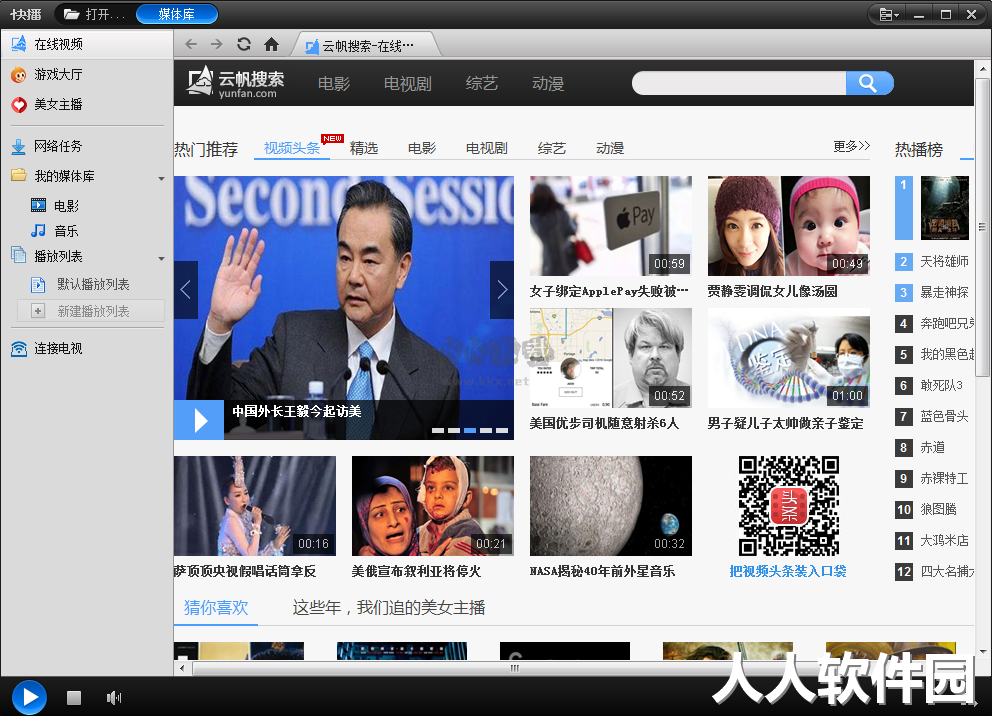Open 男子疑儿子太帅做亲子鉴定 video
The height and width of the screenshot is (716, 992).
(x=789, y=358)
